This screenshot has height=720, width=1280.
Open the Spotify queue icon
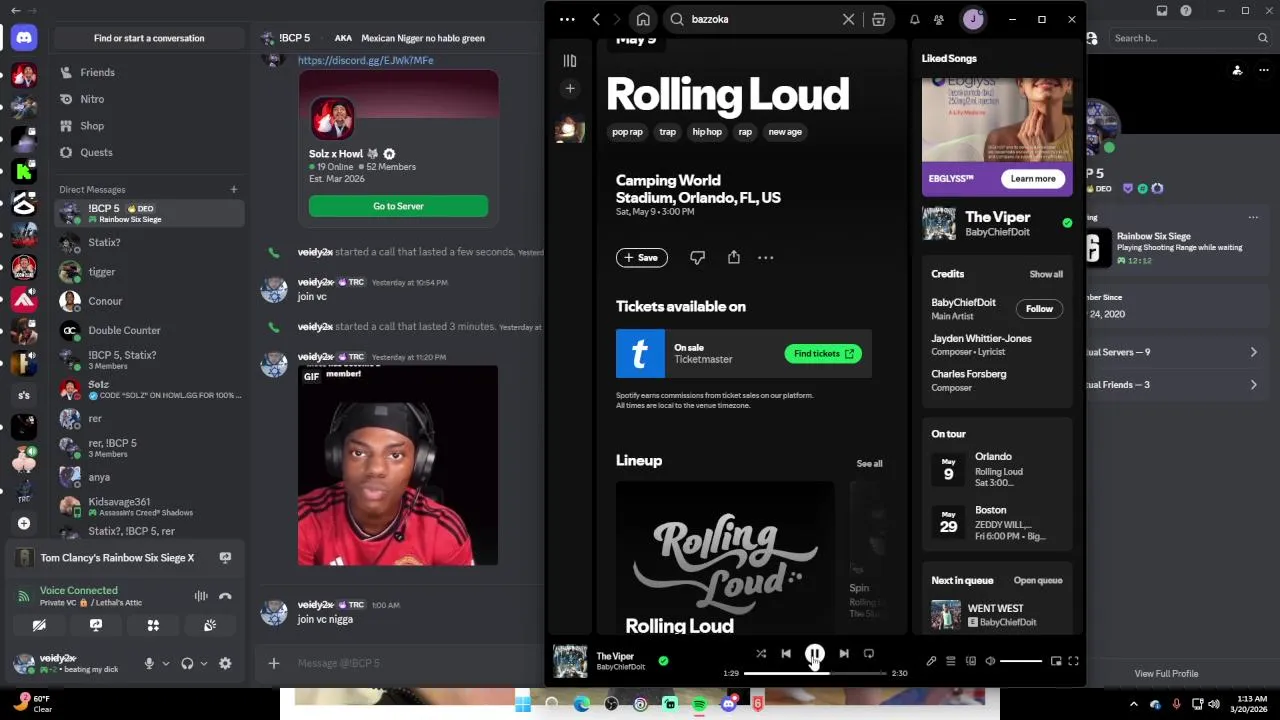click(x=951, y=661)
